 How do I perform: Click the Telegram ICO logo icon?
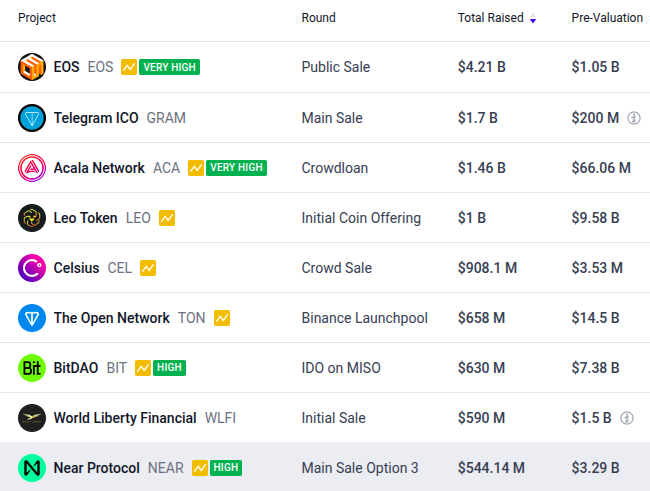point(32,118)
